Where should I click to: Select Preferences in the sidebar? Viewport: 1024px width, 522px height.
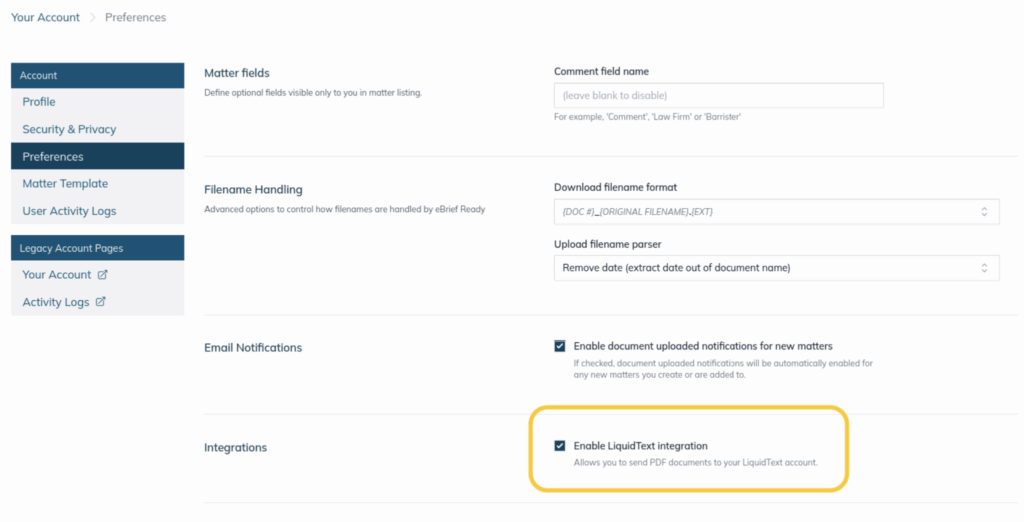[x=53, y=157]
